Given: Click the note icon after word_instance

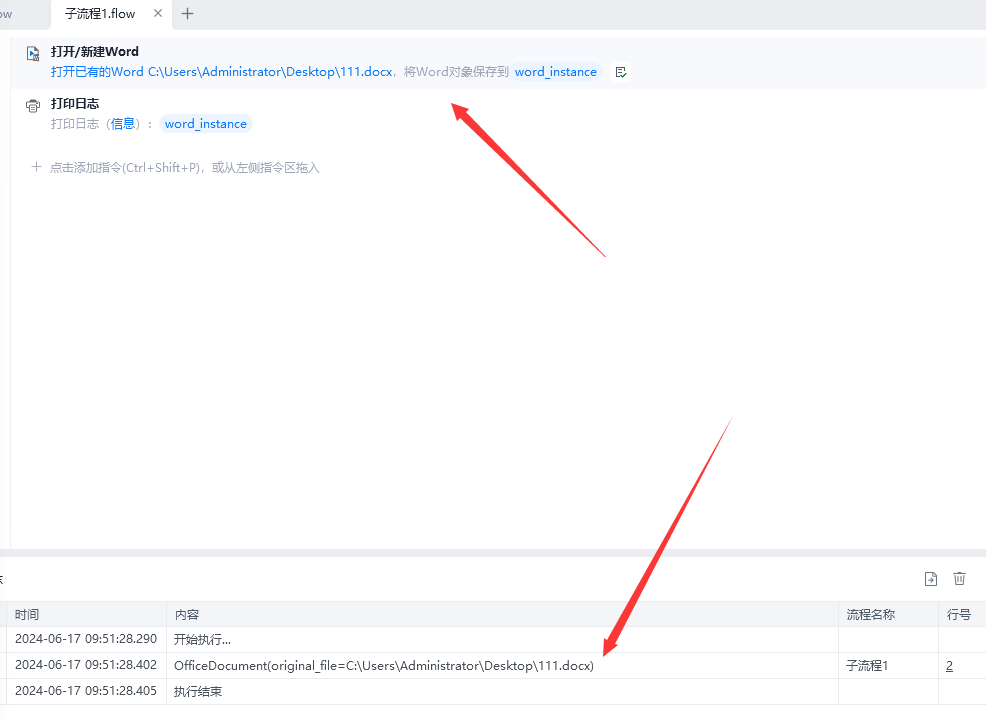Looking at the screenshot, I should pyautogui.click(x=621, y=72).
